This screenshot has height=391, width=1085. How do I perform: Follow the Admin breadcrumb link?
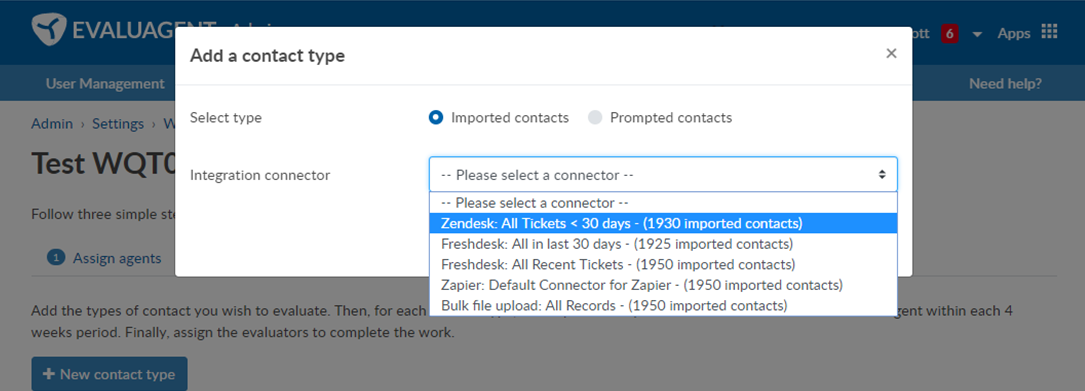coord(52,124)
